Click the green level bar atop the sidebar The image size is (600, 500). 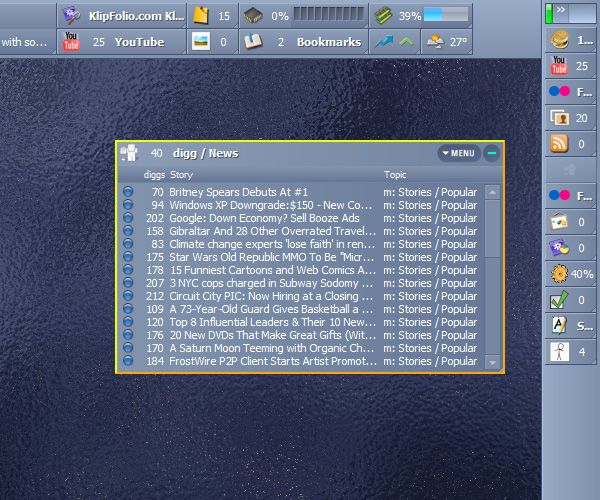pos(549,13)
